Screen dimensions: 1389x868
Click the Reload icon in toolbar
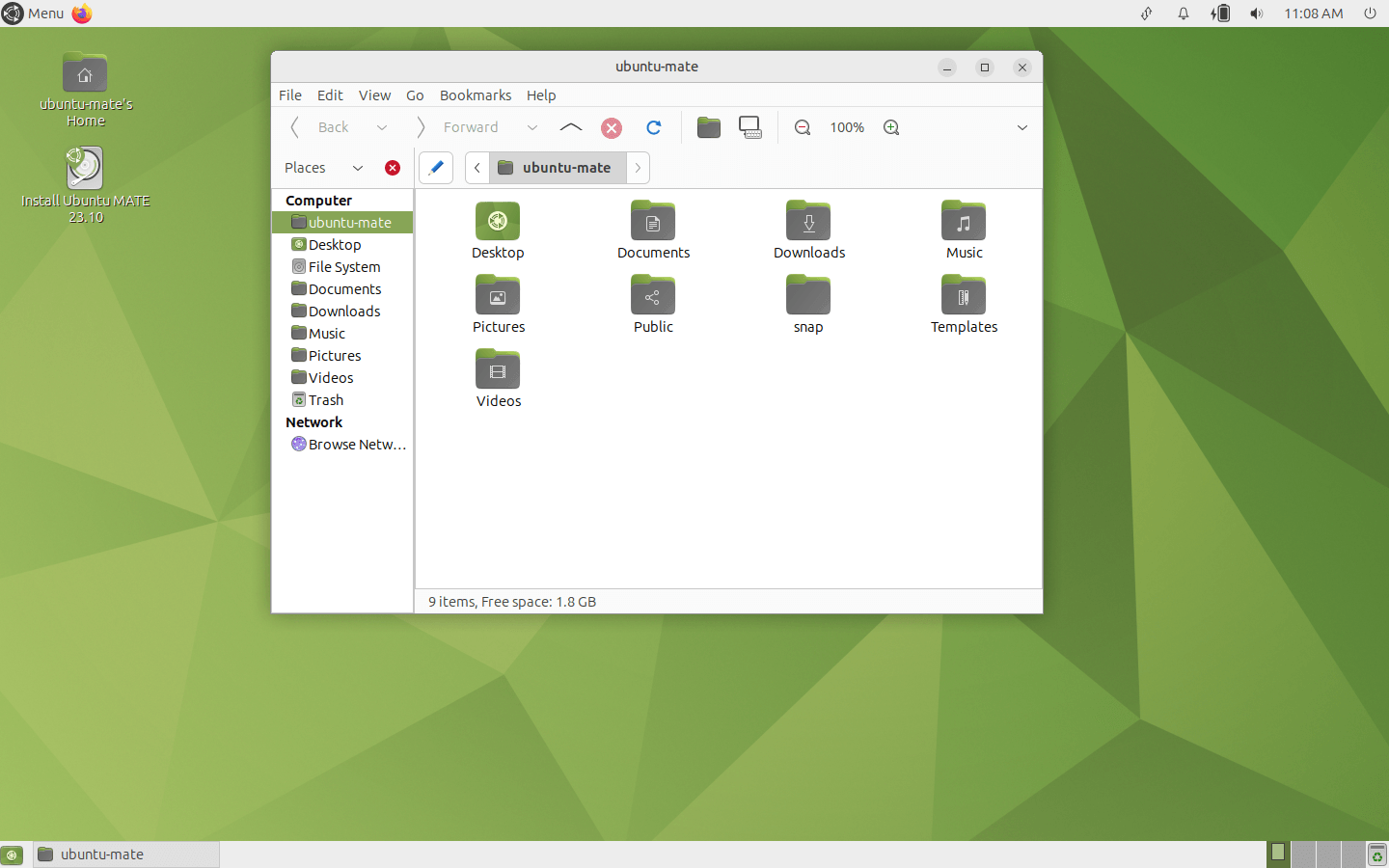653,127
